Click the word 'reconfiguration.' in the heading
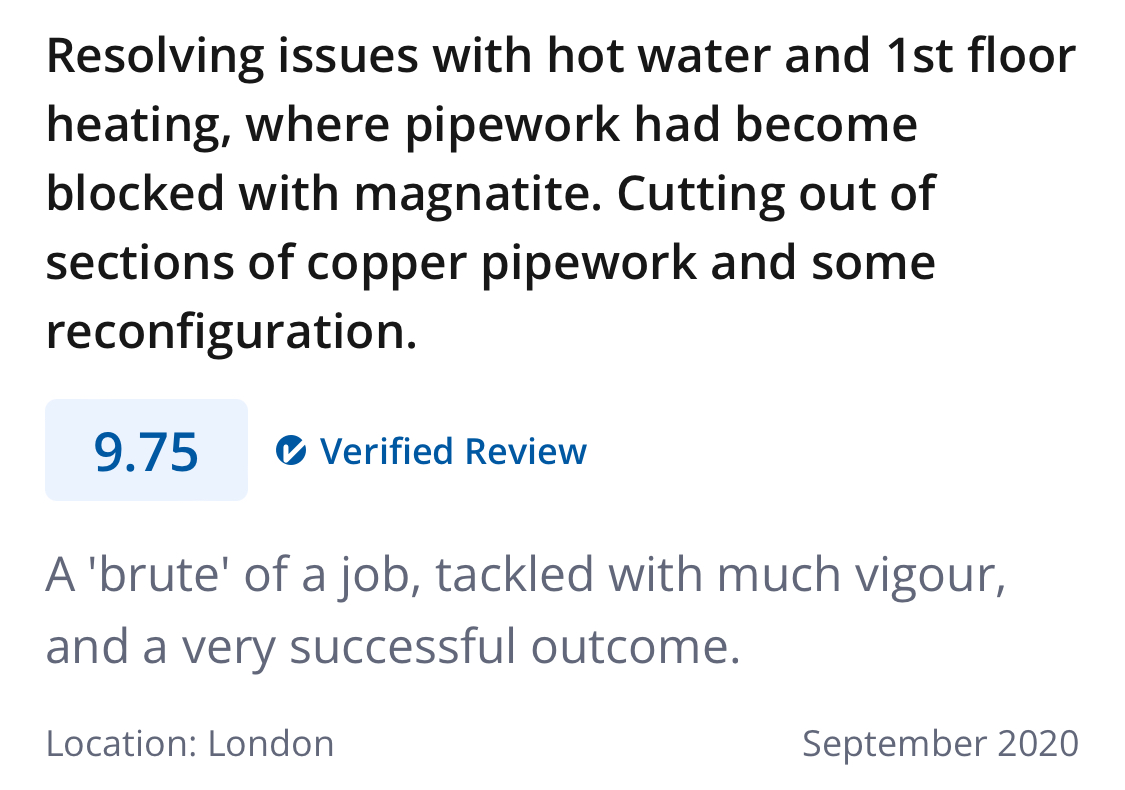This screenshot has height=790, width=1125. click(231, 333)
